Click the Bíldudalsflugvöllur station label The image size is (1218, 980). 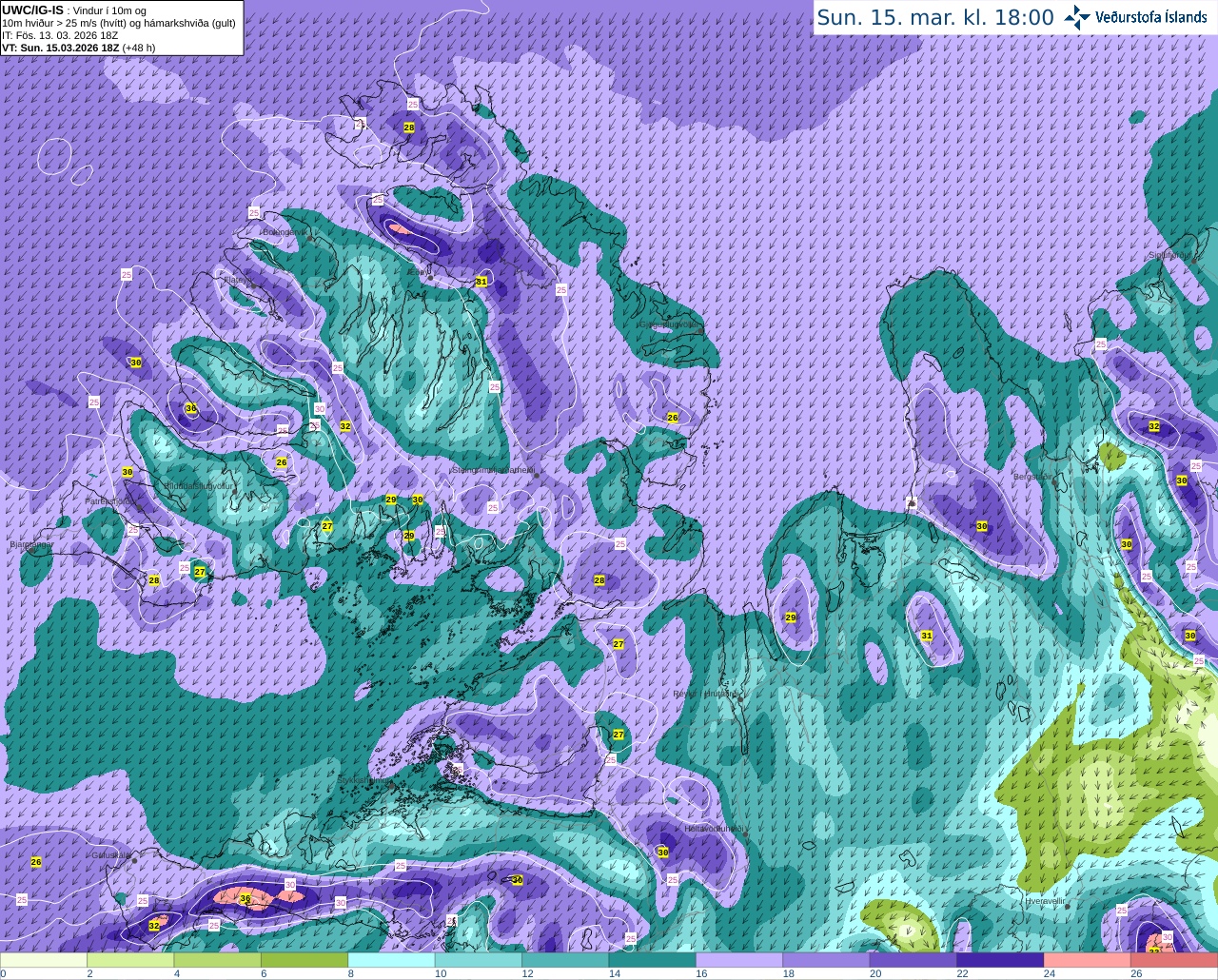[200, 485]
